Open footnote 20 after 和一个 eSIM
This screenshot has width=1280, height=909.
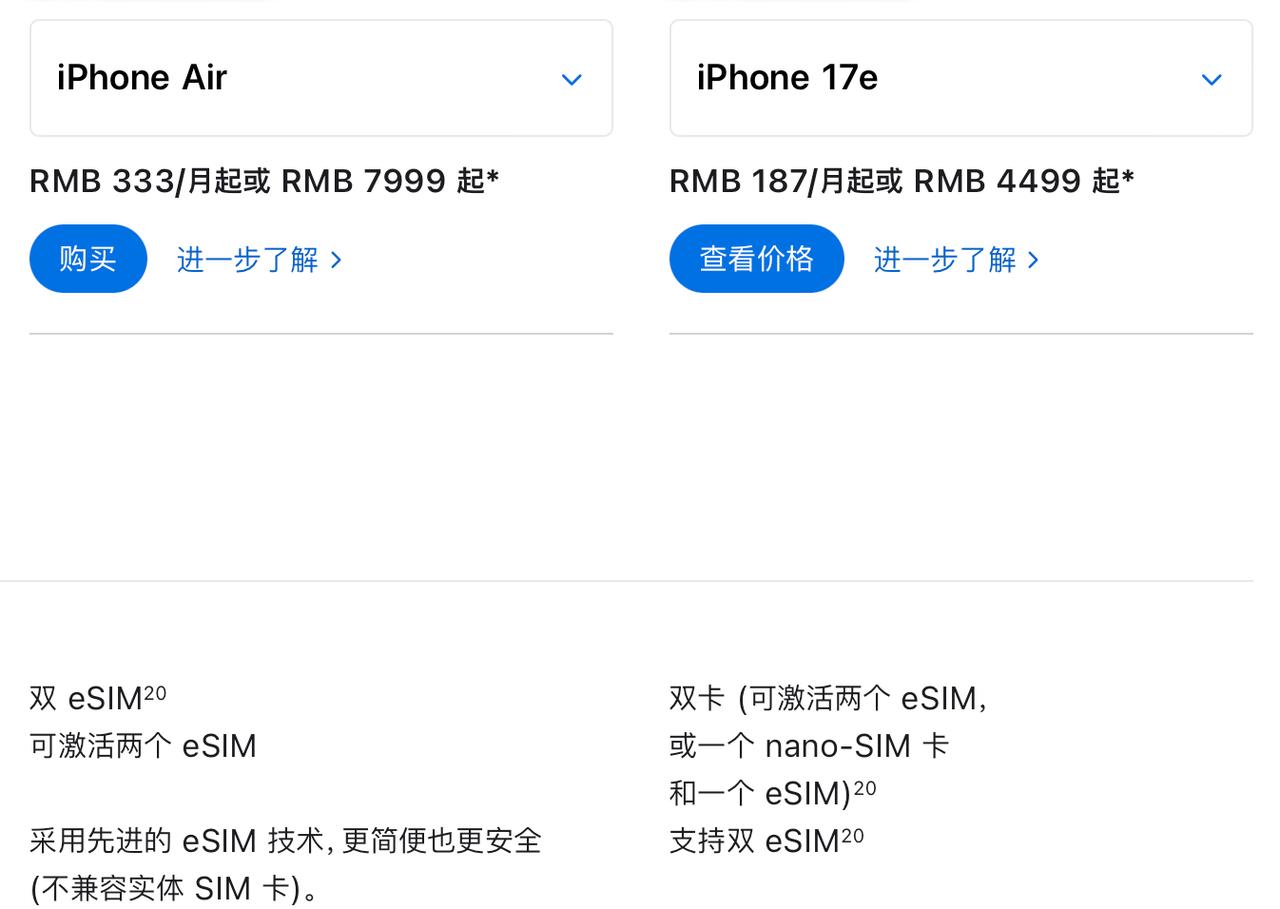click(x=865, y=786)
